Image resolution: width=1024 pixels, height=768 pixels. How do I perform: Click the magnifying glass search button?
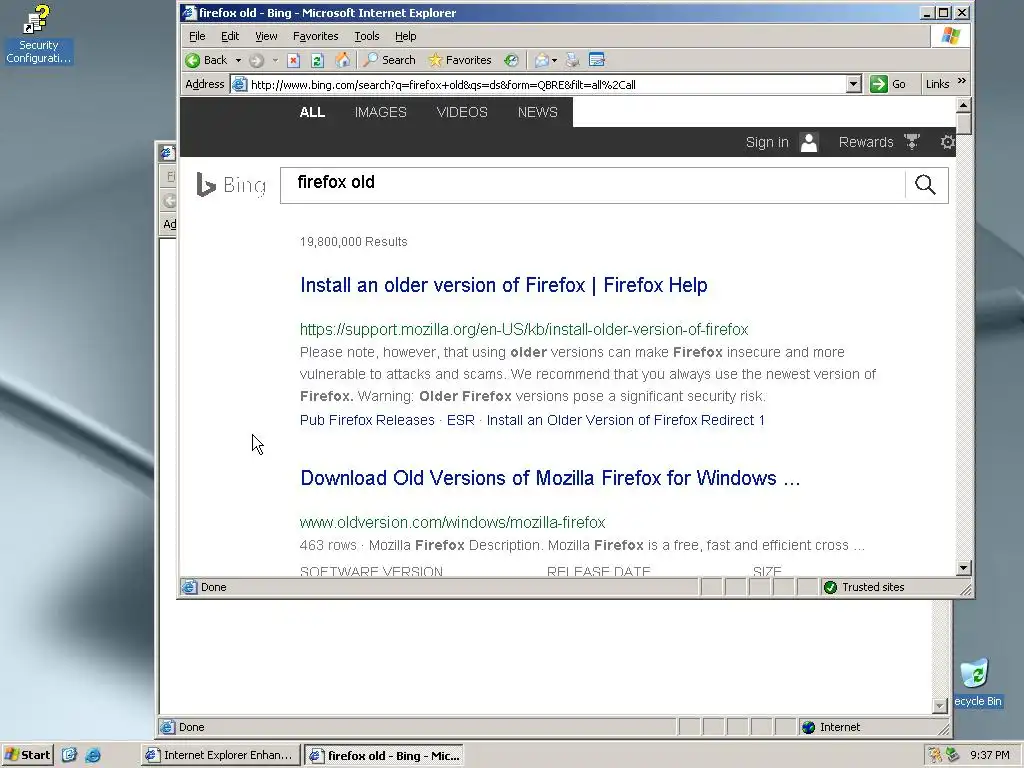925,185
